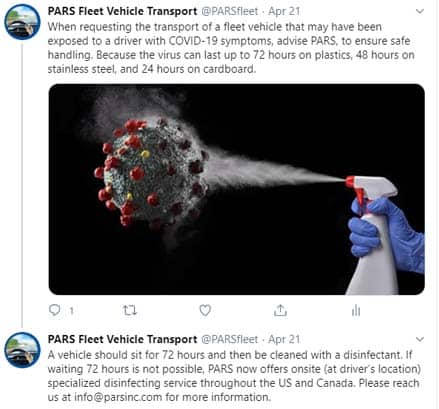Open @PARSfleet handle in first tweet

tap(230, 11)
